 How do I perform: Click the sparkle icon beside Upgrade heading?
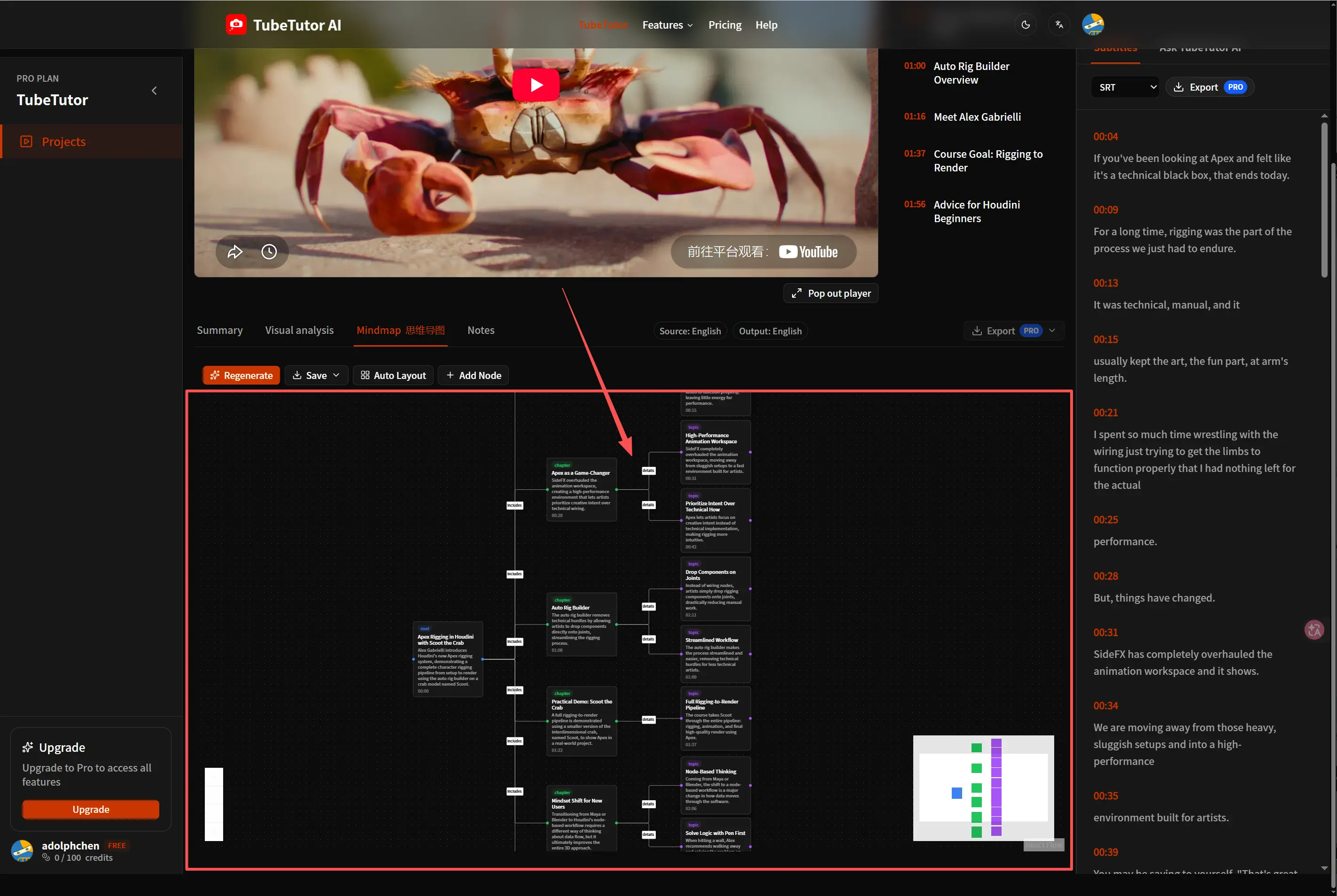(x=27, y=748)
